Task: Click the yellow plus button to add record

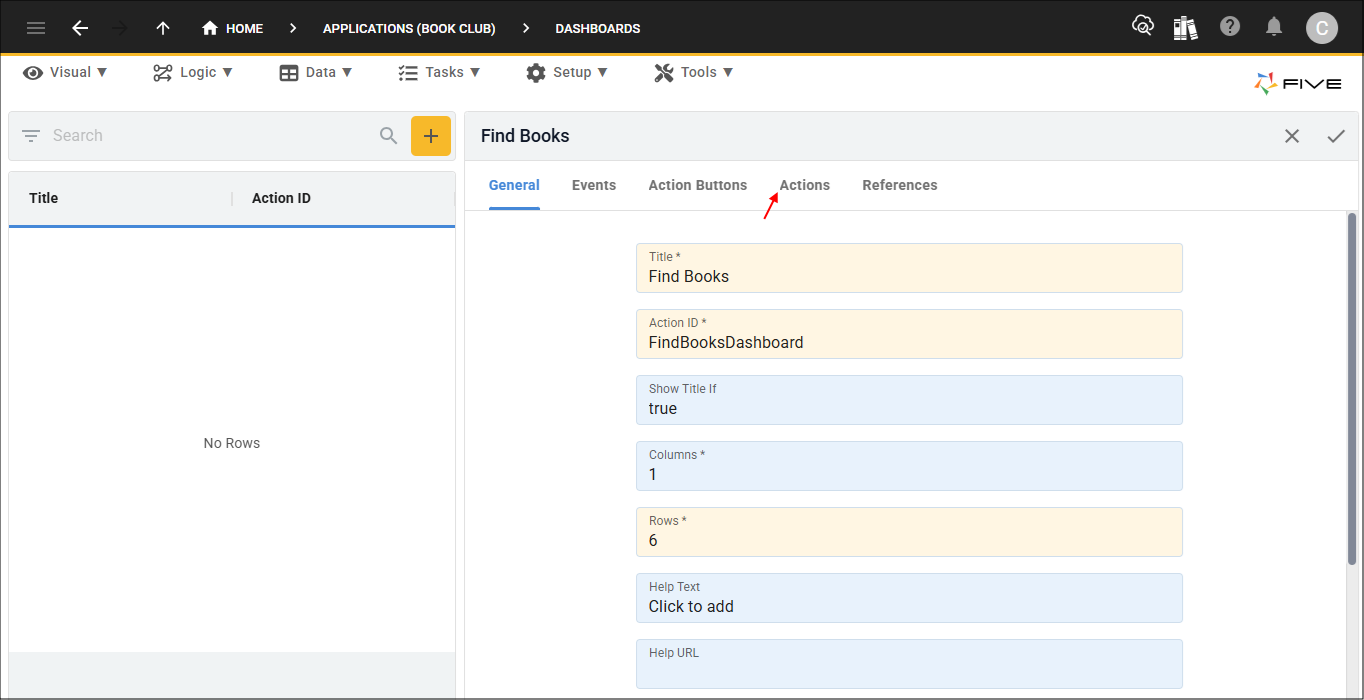Action: coord(431,135)
